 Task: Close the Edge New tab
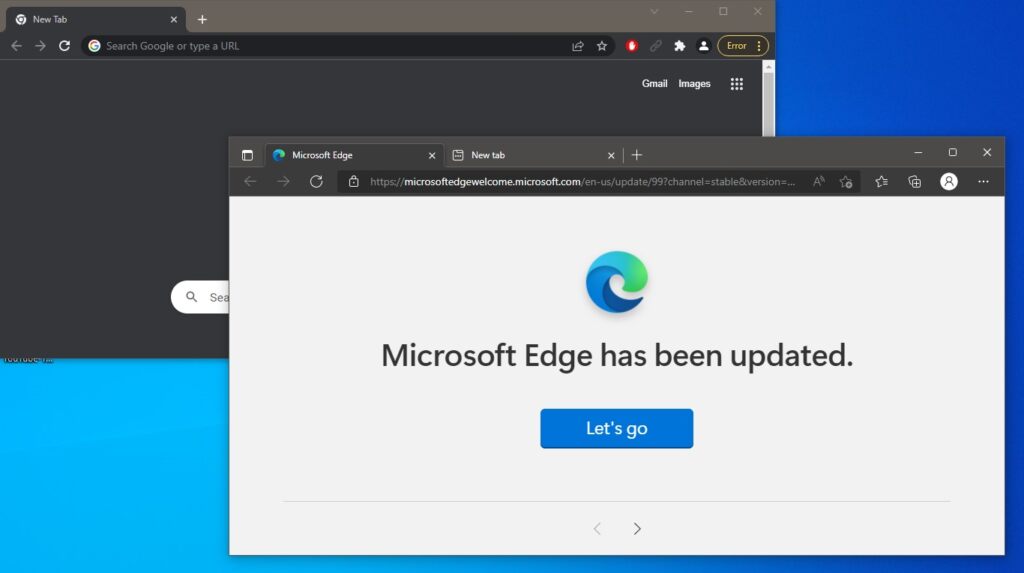tap(611, 156)
